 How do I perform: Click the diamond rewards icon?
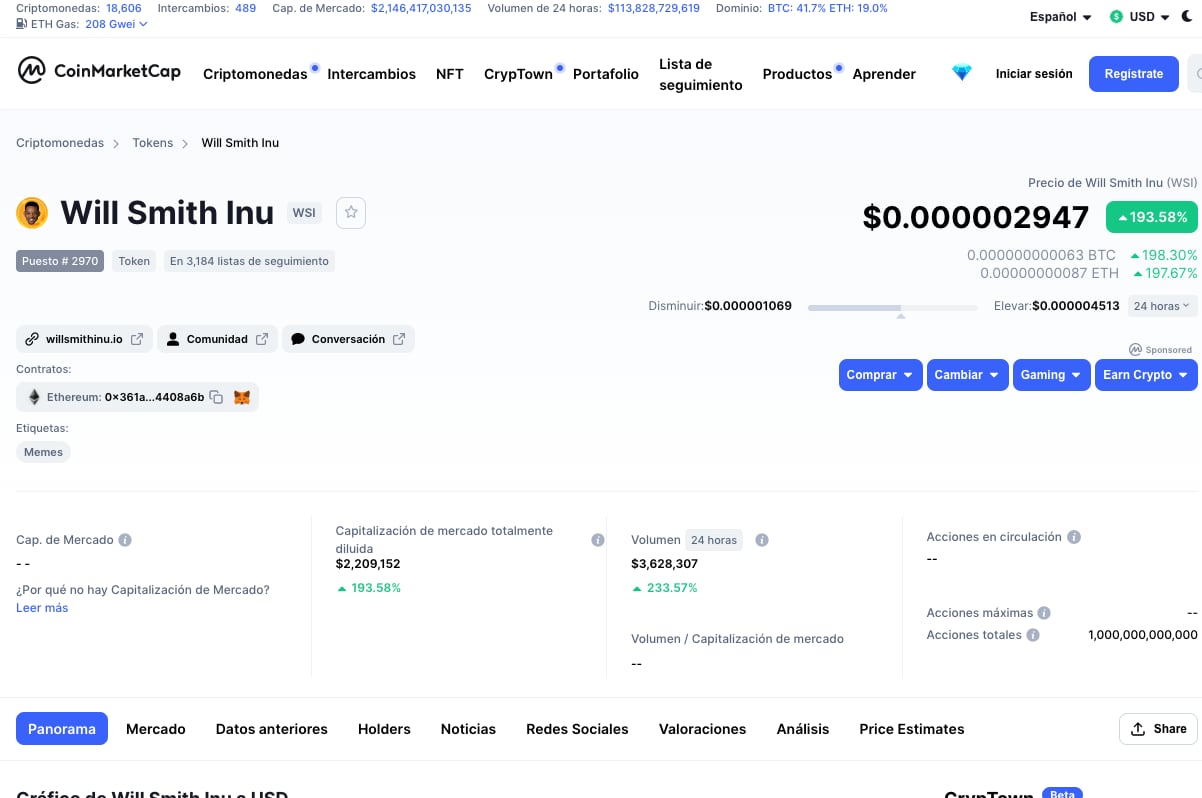961,73
